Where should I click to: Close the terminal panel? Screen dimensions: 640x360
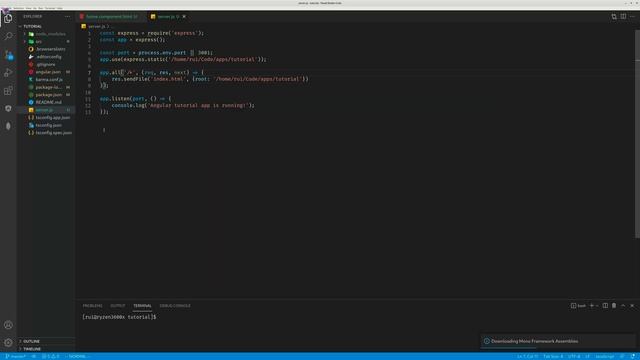click(632, 305)
